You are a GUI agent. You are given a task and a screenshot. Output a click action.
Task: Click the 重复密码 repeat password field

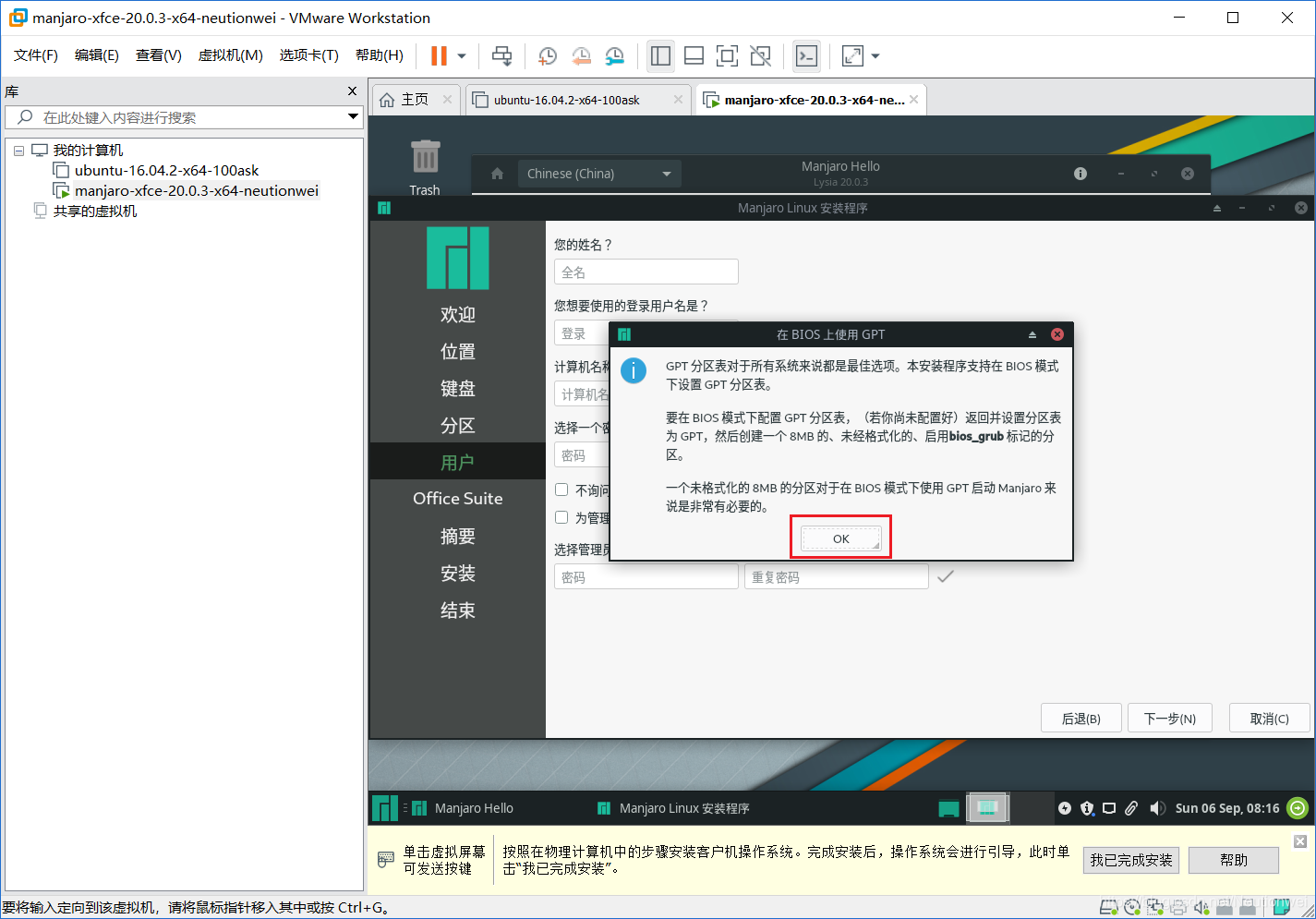(836, 577)
